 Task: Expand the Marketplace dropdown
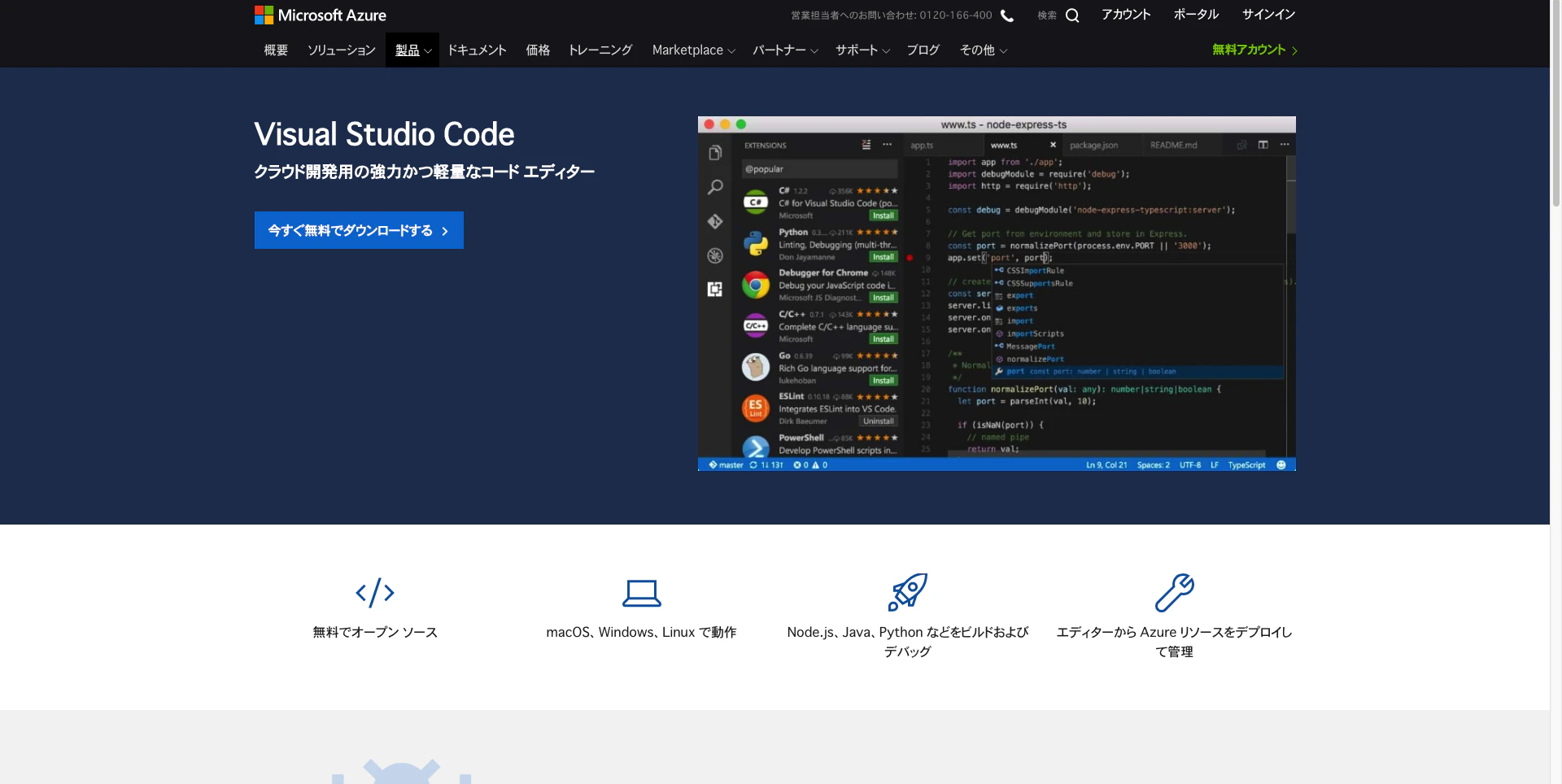pyautogui.click(x=693, y=50)
